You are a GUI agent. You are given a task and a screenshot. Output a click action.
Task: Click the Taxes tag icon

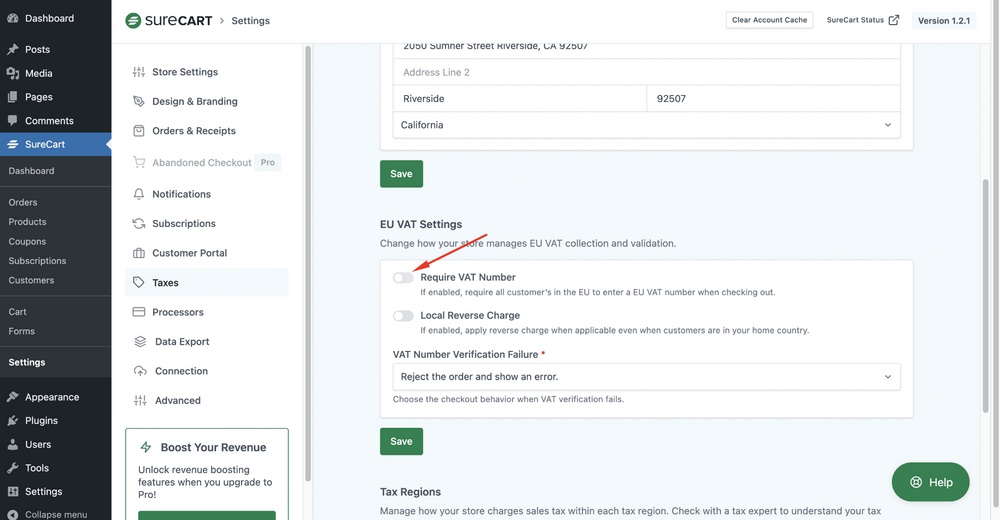click(138, 283)
